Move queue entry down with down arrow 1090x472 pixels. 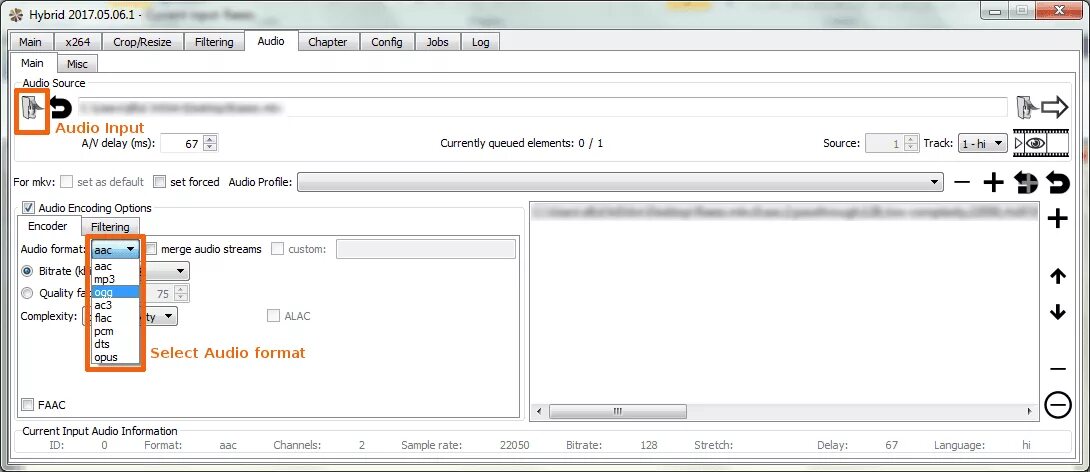(x=1057, y=312)
